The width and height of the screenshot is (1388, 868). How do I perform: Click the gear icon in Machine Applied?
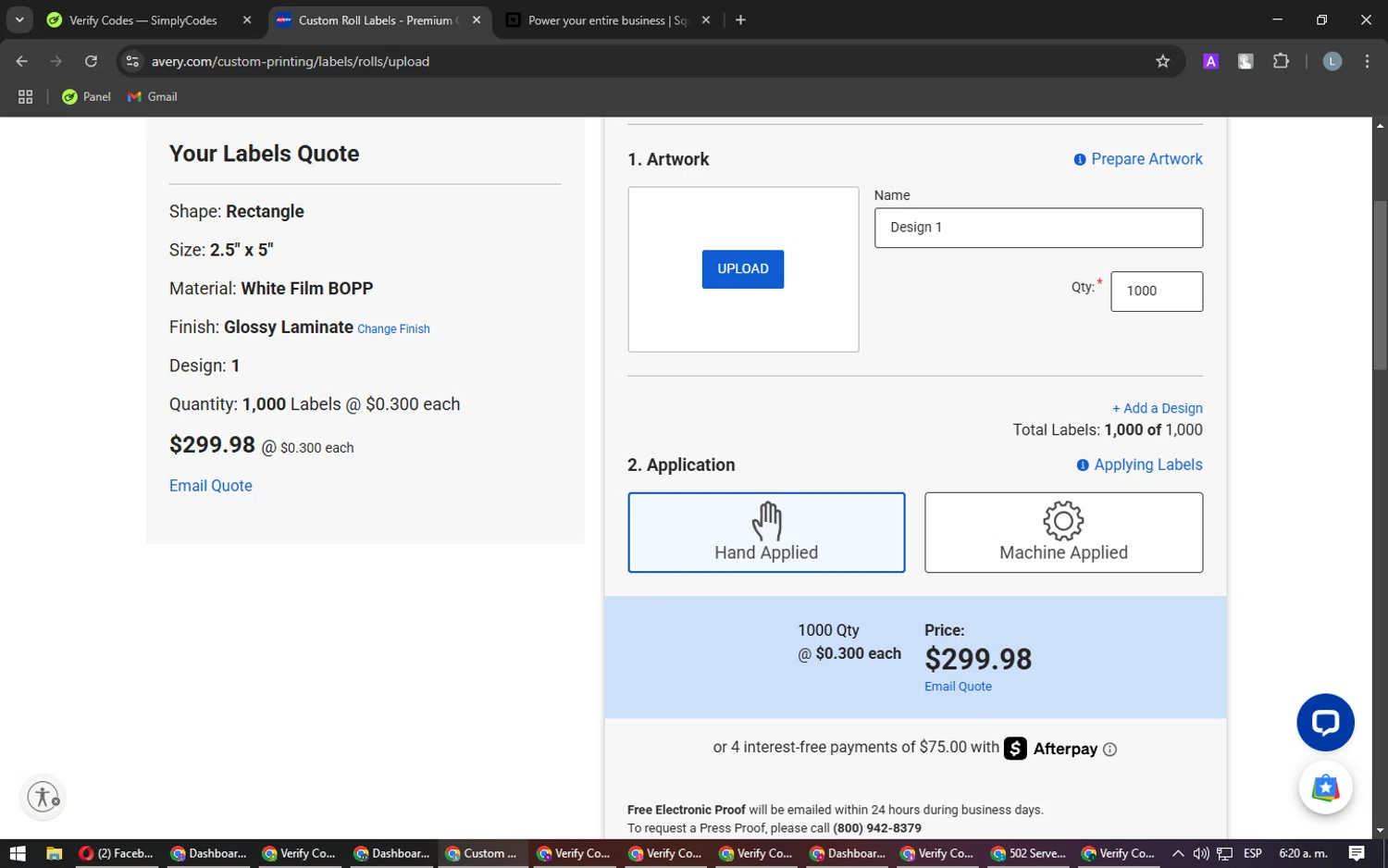coord(1063,521)
